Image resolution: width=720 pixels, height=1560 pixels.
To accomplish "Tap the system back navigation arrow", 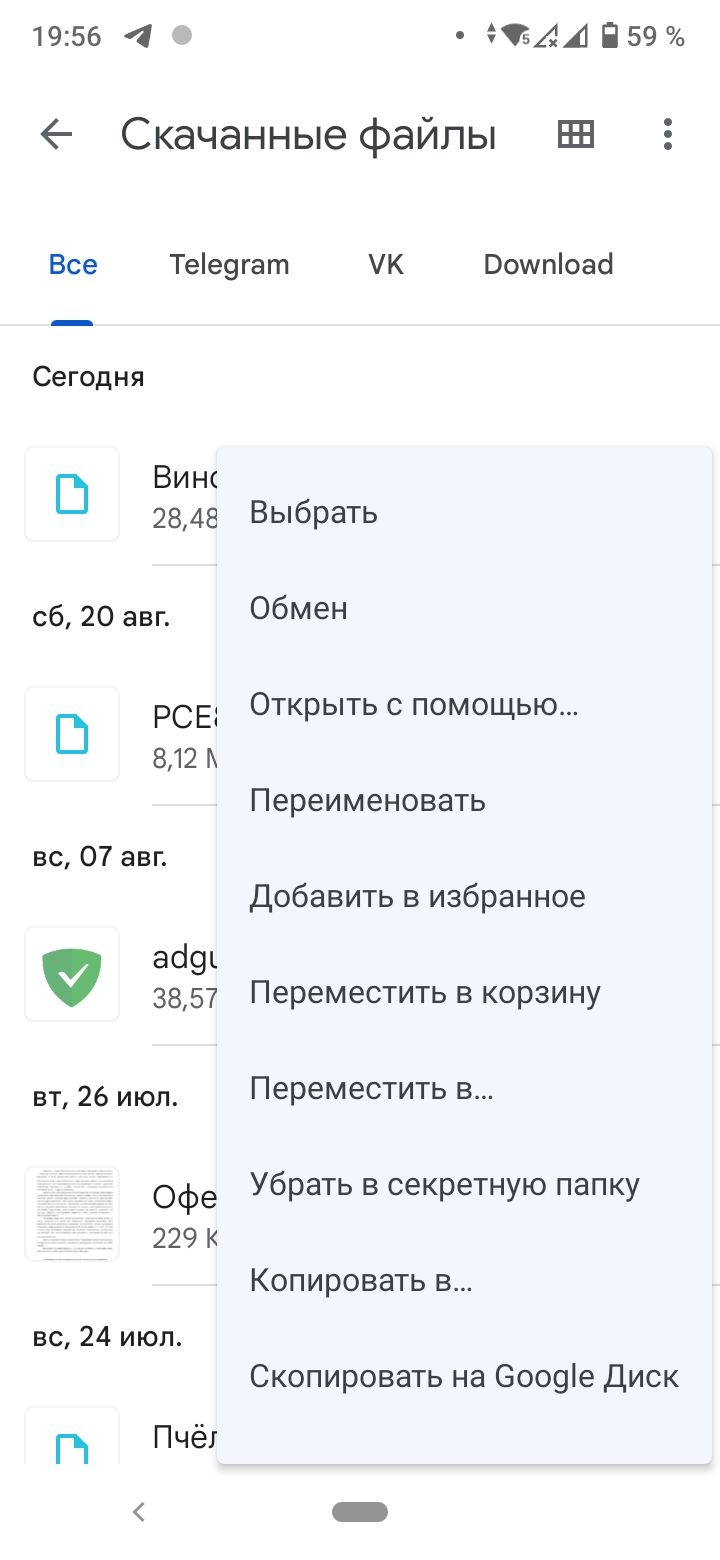I will pos(139,1512).
